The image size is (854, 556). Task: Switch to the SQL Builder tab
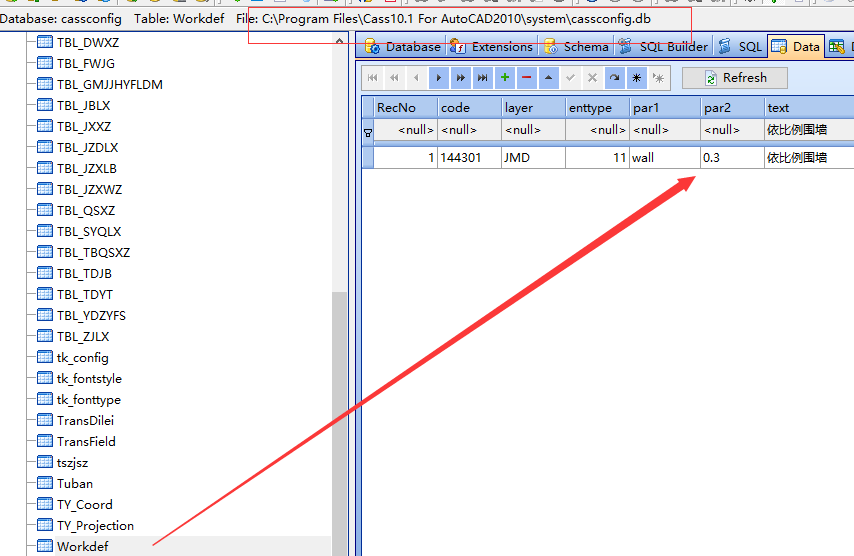663,46
